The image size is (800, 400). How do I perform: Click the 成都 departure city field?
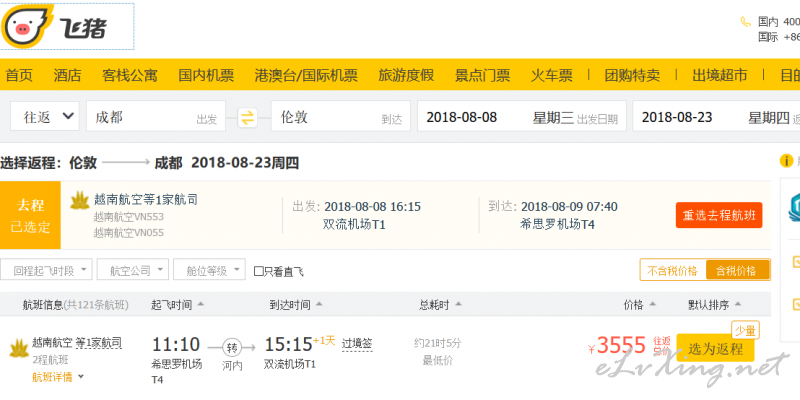[156, 117]
